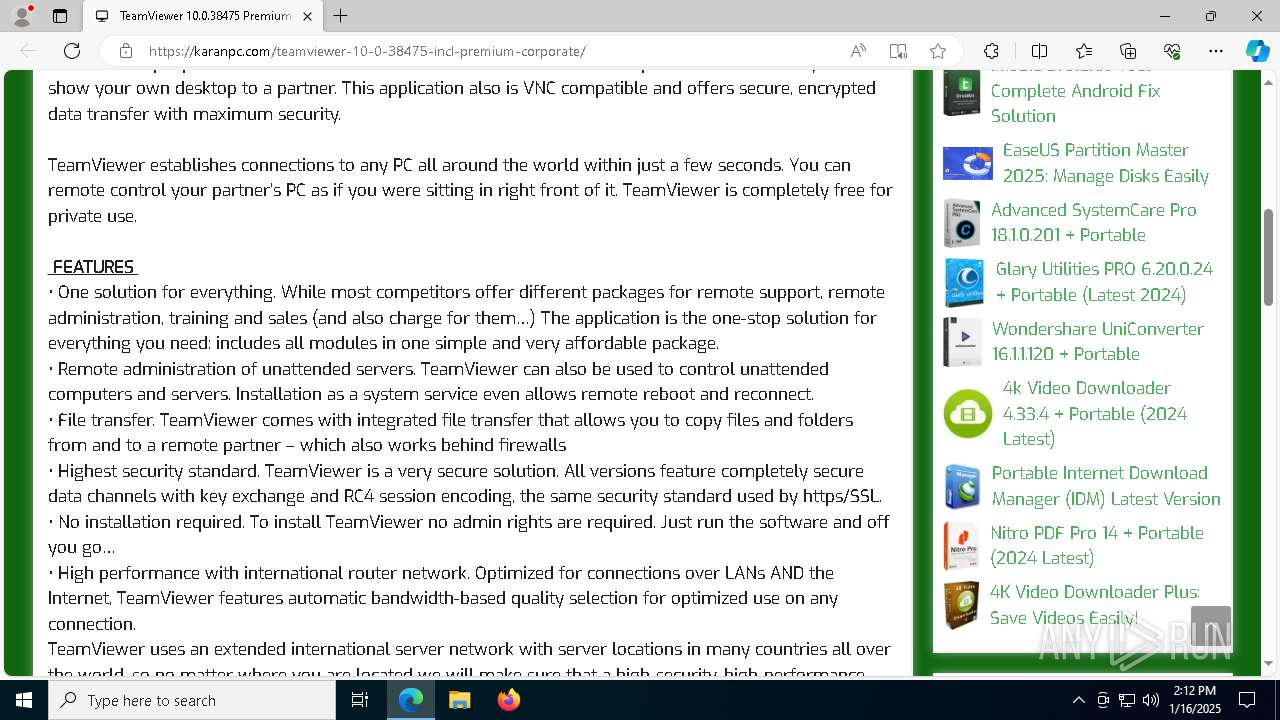Image resolution: width=1280 pixels, height=720 pixels.
Task: Click the scroll-to-top arrow button
Action: 1211,626
